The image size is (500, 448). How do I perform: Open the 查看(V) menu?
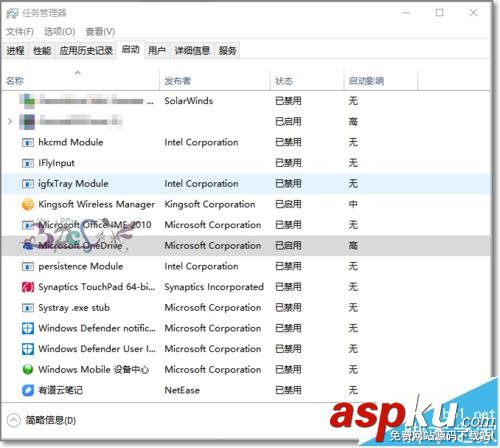(100, 32)
